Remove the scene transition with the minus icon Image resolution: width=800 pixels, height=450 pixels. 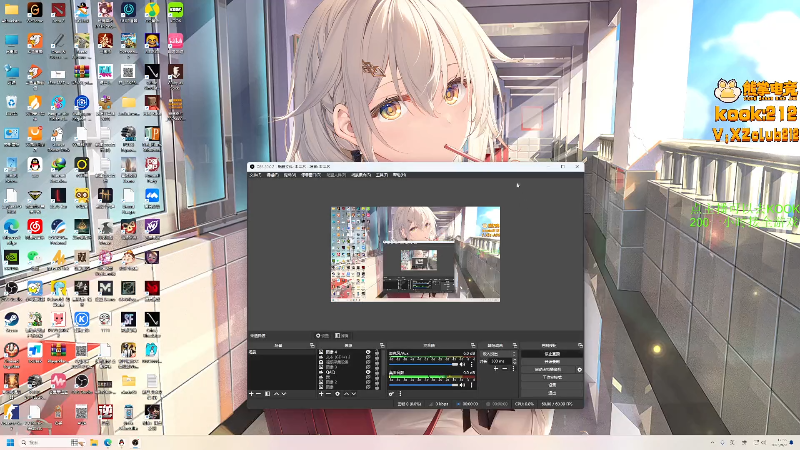point(505,369)
